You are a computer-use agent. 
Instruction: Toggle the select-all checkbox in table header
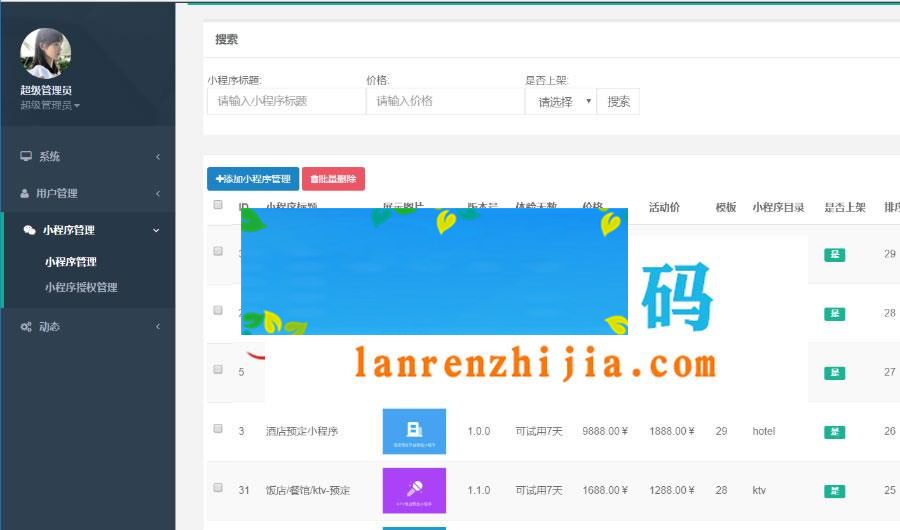click(x=218, y=205)
